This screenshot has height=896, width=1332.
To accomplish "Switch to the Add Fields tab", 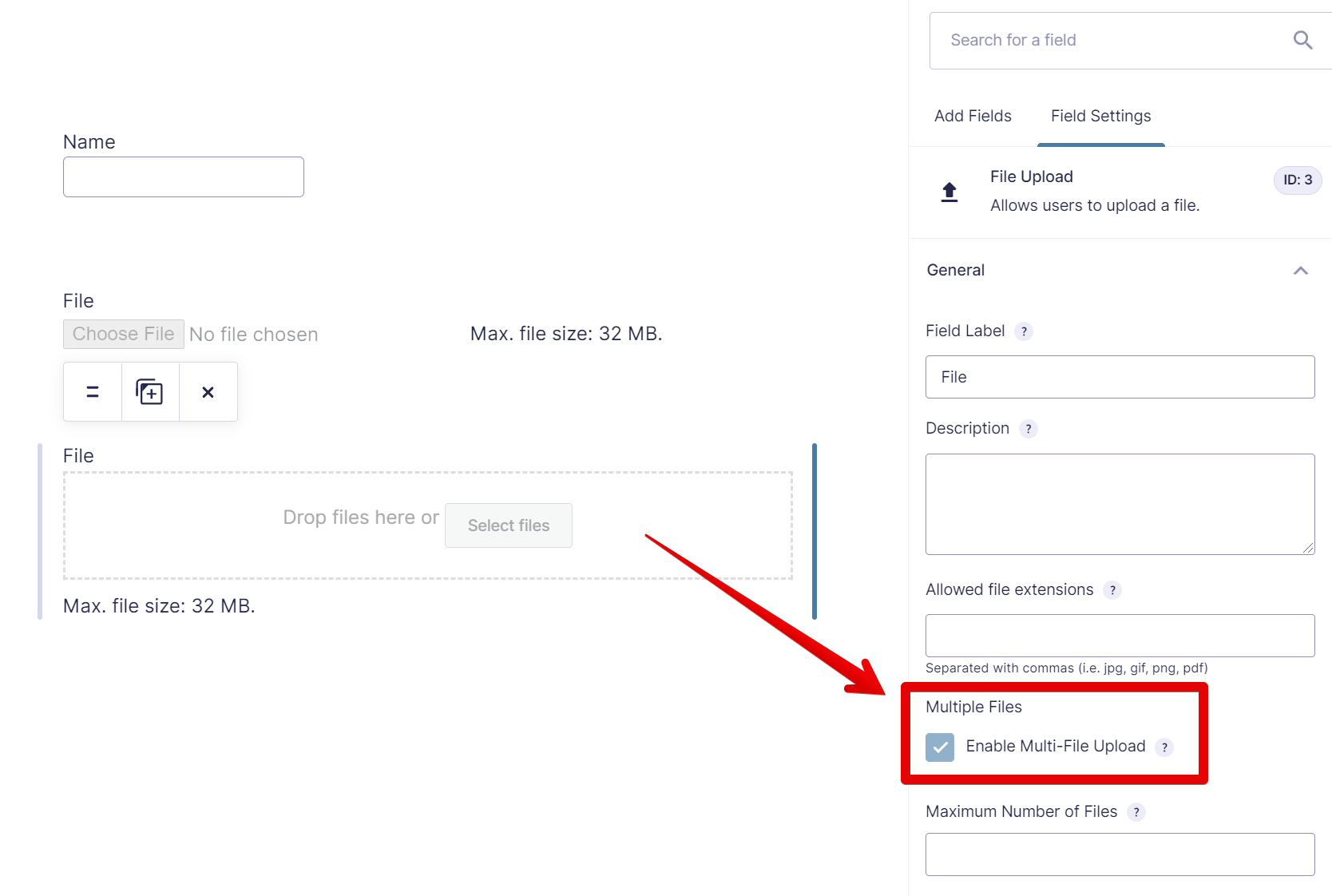I will coord(973,116).
